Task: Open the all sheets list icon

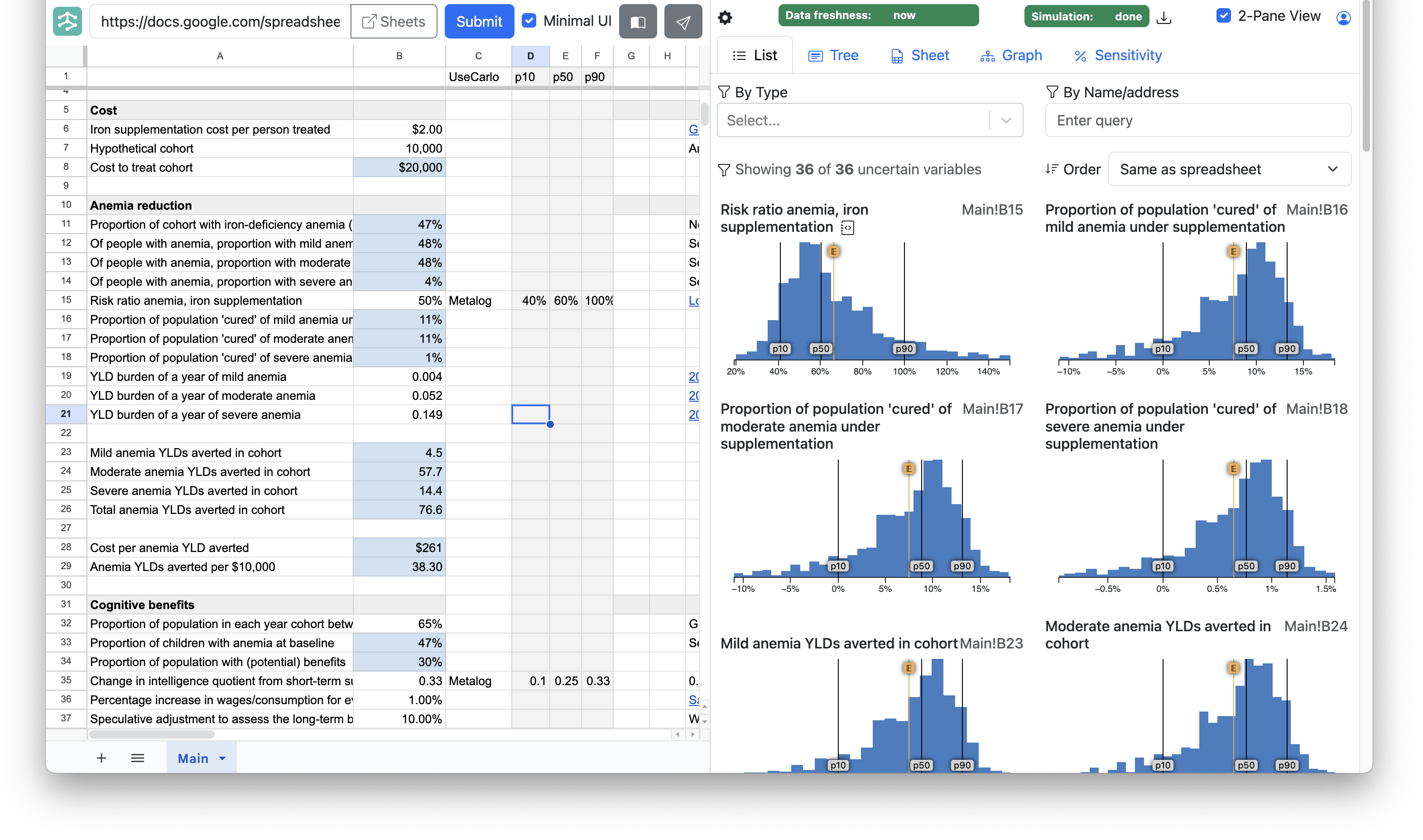Action: click(x=138, y=758)
